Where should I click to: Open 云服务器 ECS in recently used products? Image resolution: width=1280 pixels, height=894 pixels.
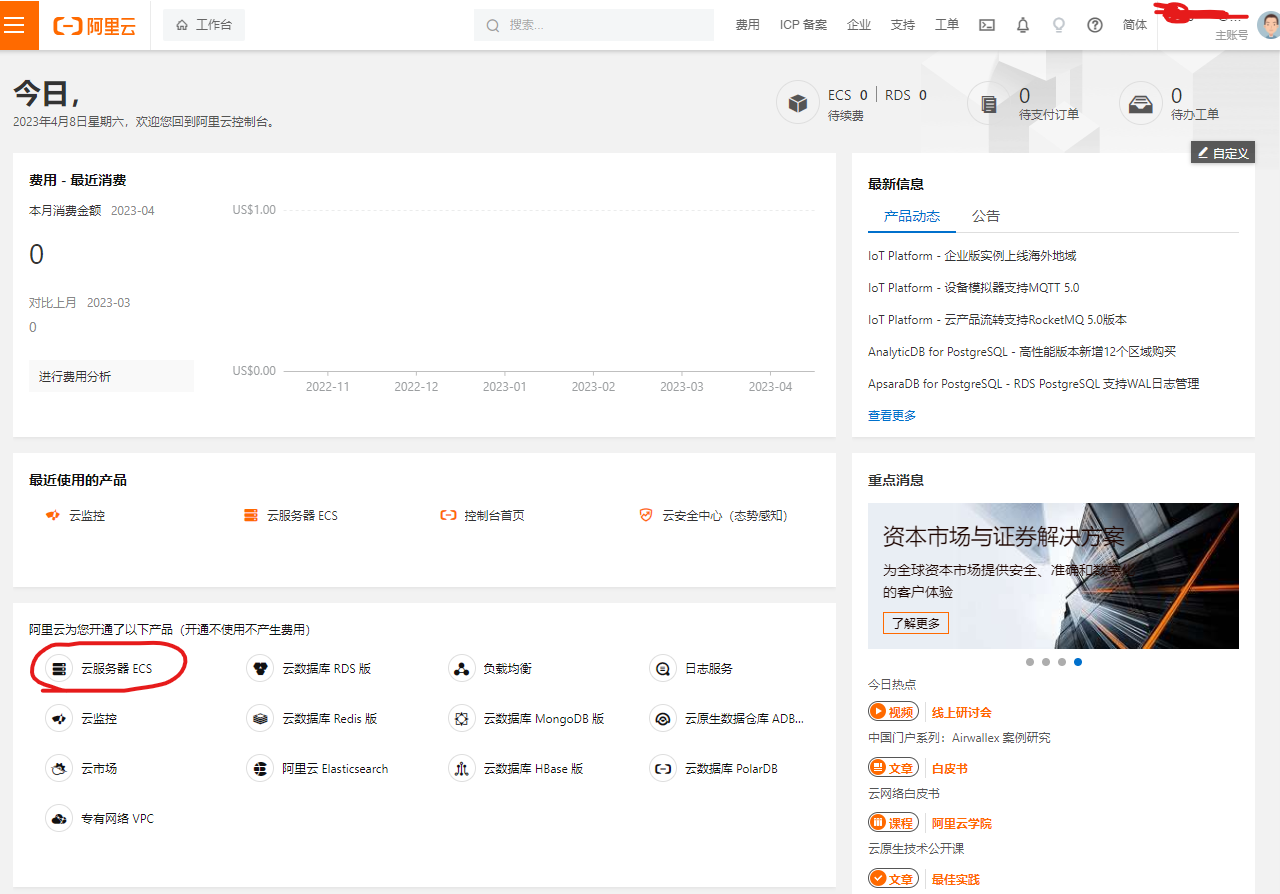click(x=291, y=516)
